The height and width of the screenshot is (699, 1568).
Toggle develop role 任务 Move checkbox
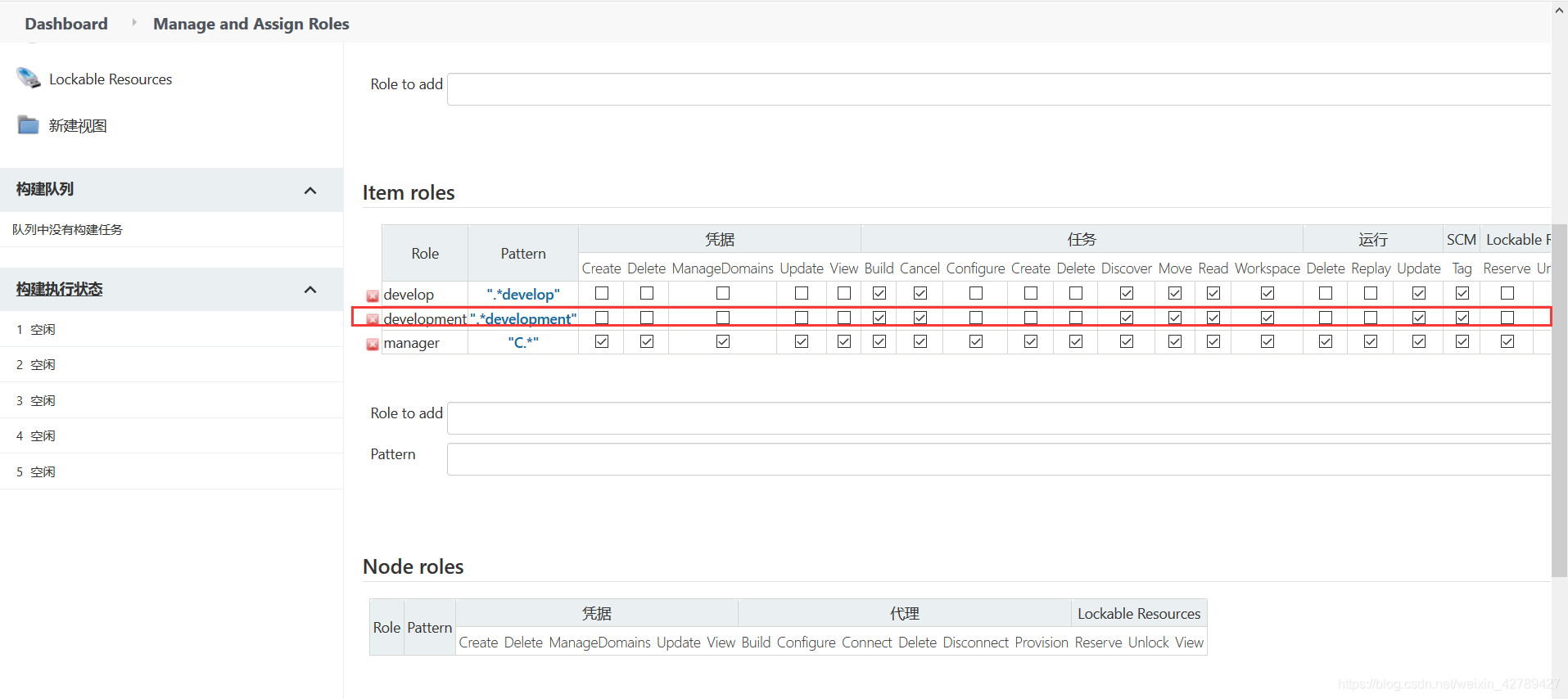click(x=1175, y=293)
